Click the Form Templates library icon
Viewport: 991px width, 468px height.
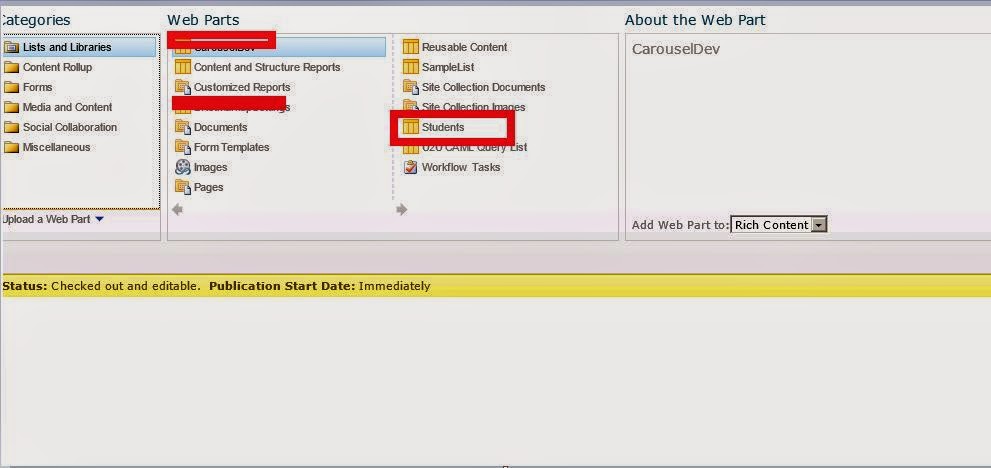(x=183, y=147)
